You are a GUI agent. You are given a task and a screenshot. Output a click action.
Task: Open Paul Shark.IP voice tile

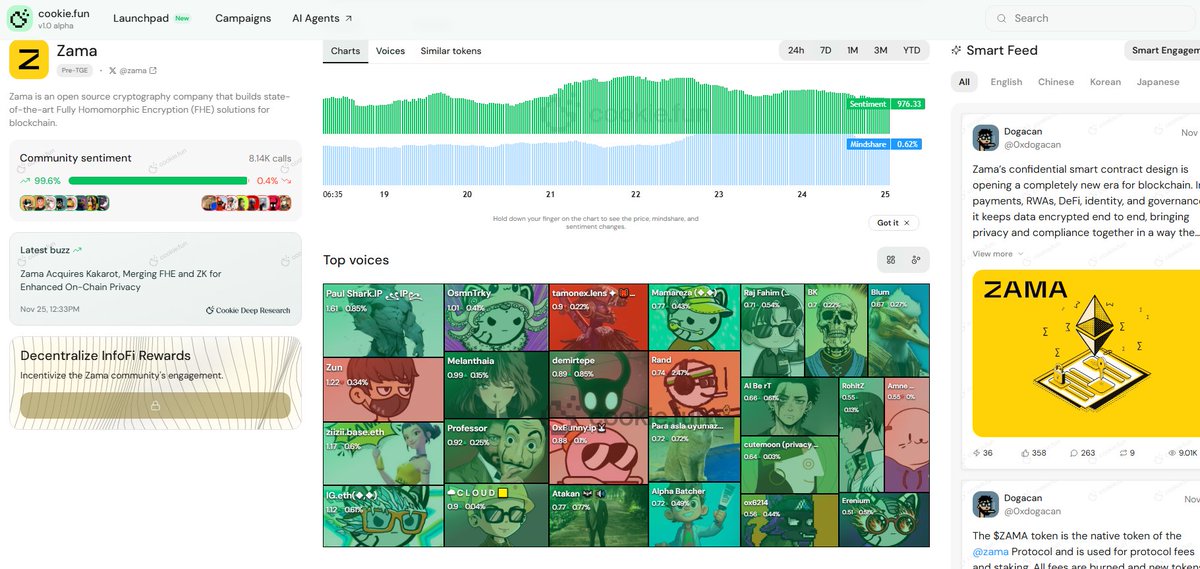[x=383, y=320]
